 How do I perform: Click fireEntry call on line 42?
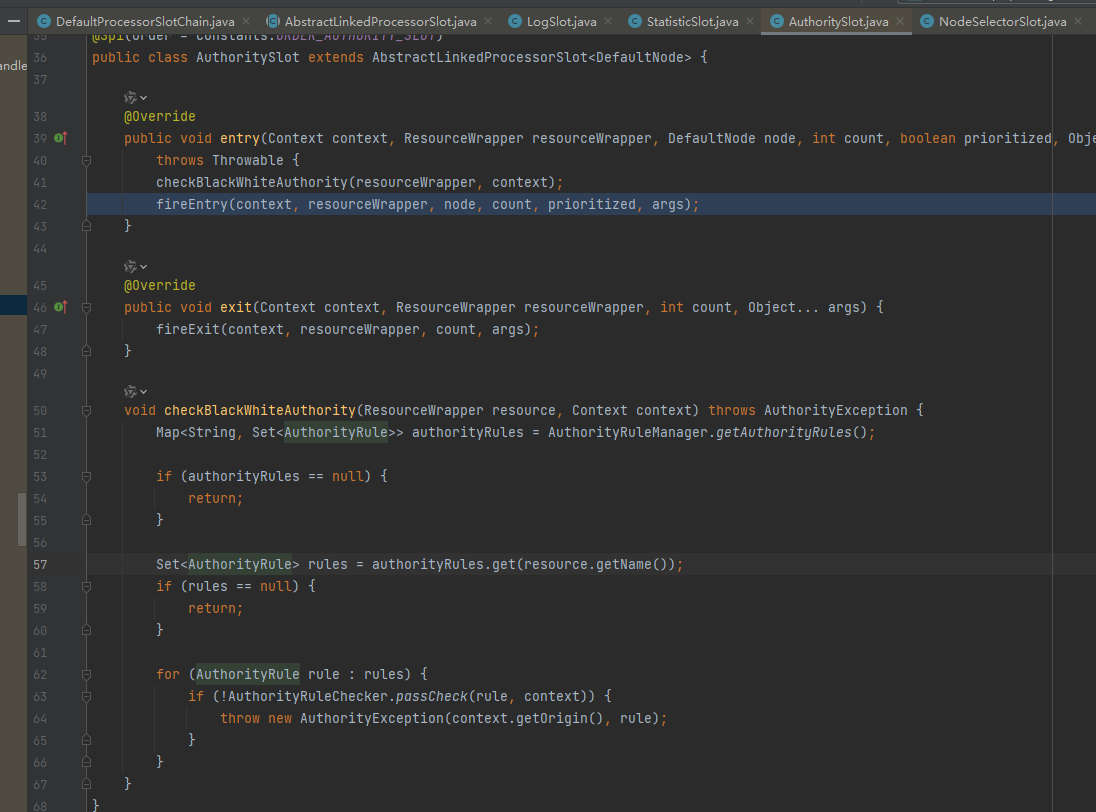click(192, 204)
